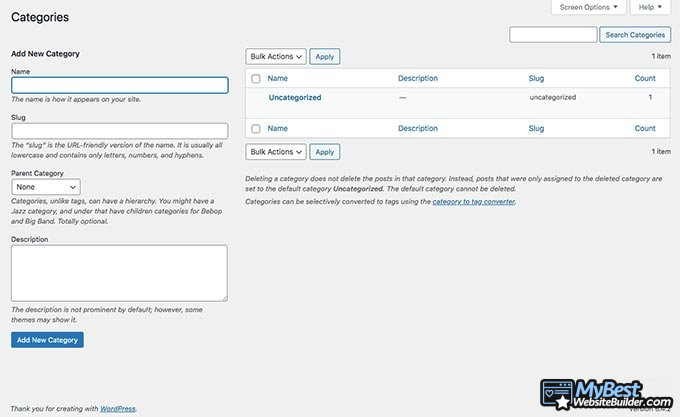Open the Screen Options tab
Screen dimensions: 680x417
[589, 7]
